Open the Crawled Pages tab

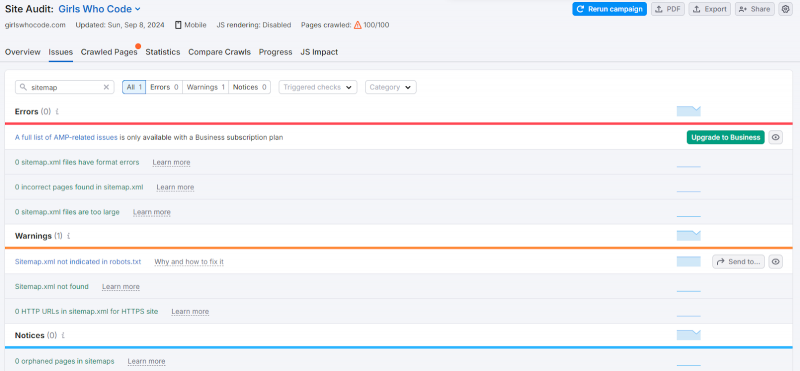(x=109, y=52)
